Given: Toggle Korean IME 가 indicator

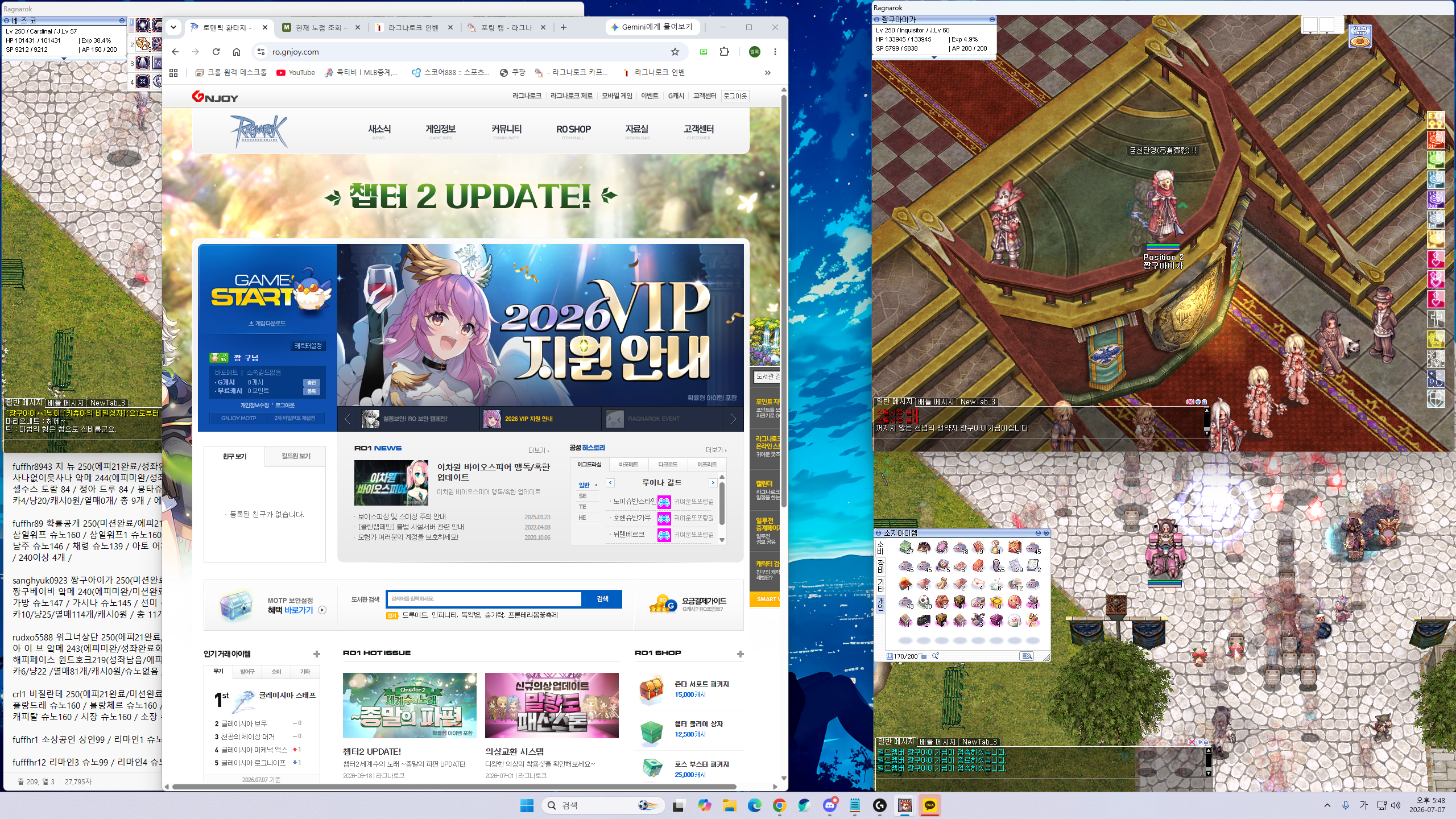Looking at the screenshot, I should coord(1363,805).
